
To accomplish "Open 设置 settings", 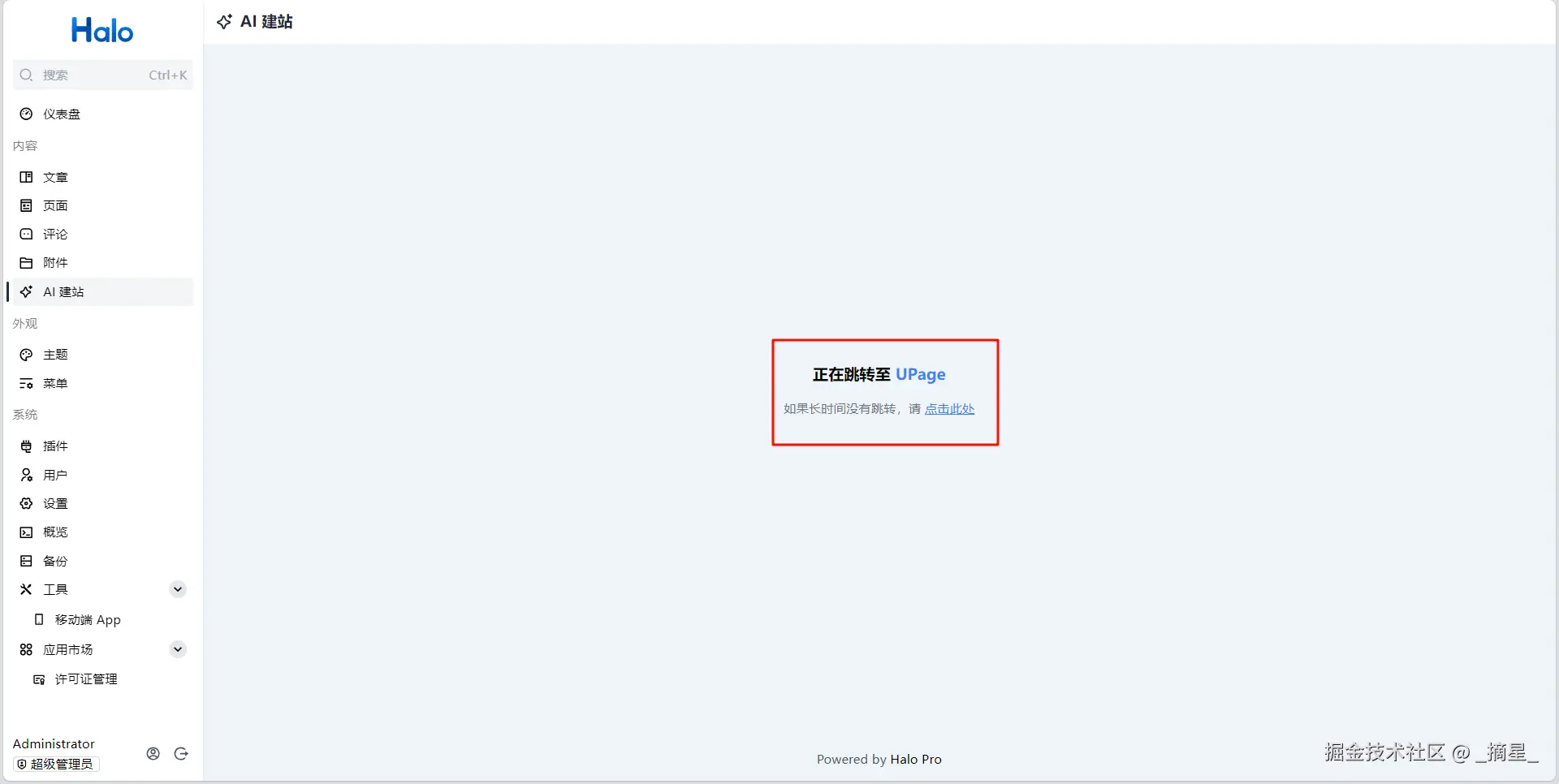I will 102,503.
